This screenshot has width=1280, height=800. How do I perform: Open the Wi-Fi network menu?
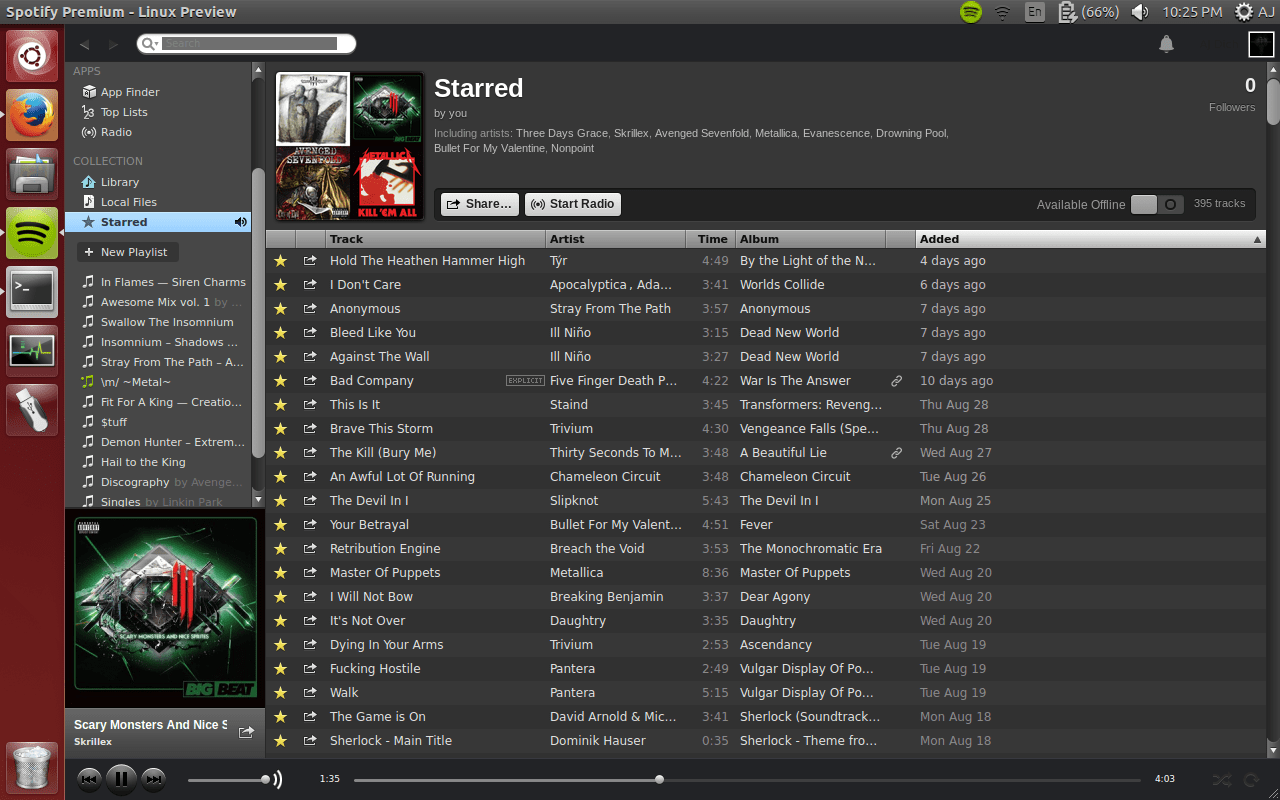click(1002, 12)
